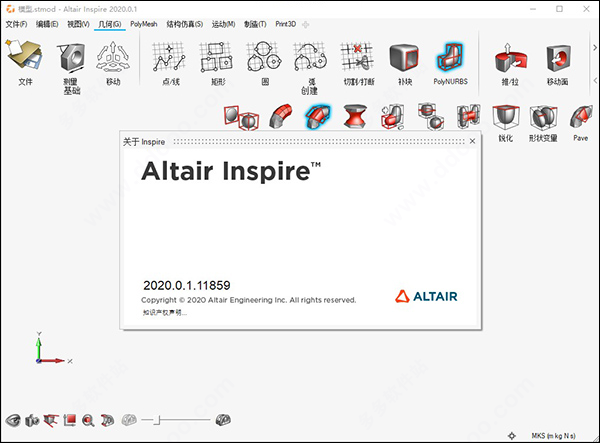Viewport: 600px width, 443px height.
Task: Click the magnifier zoom-fit icon
Action: point(88,420)
